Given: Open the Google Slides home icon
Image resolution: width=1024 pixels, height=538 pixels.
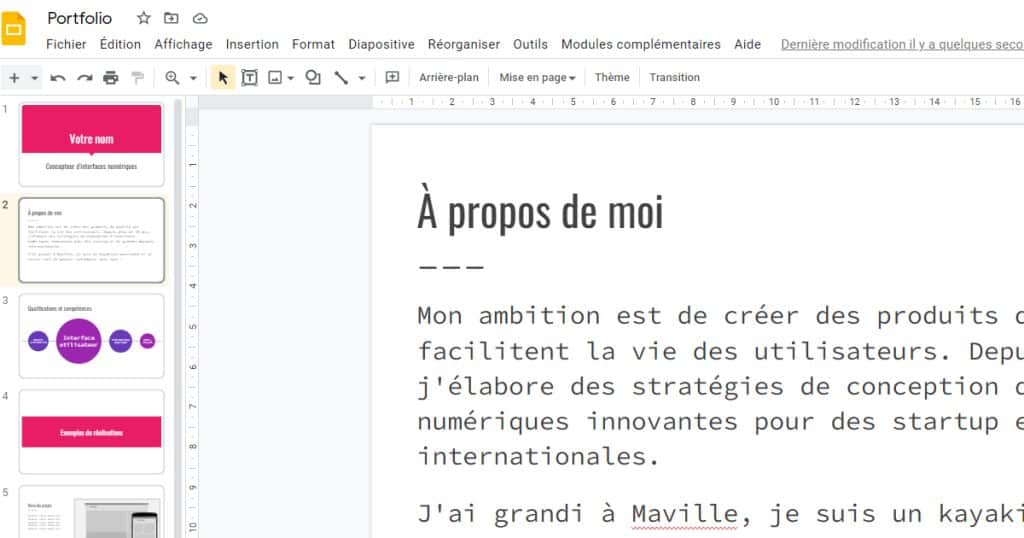Looking at the screenshot, I should click(x=13, y=29).
